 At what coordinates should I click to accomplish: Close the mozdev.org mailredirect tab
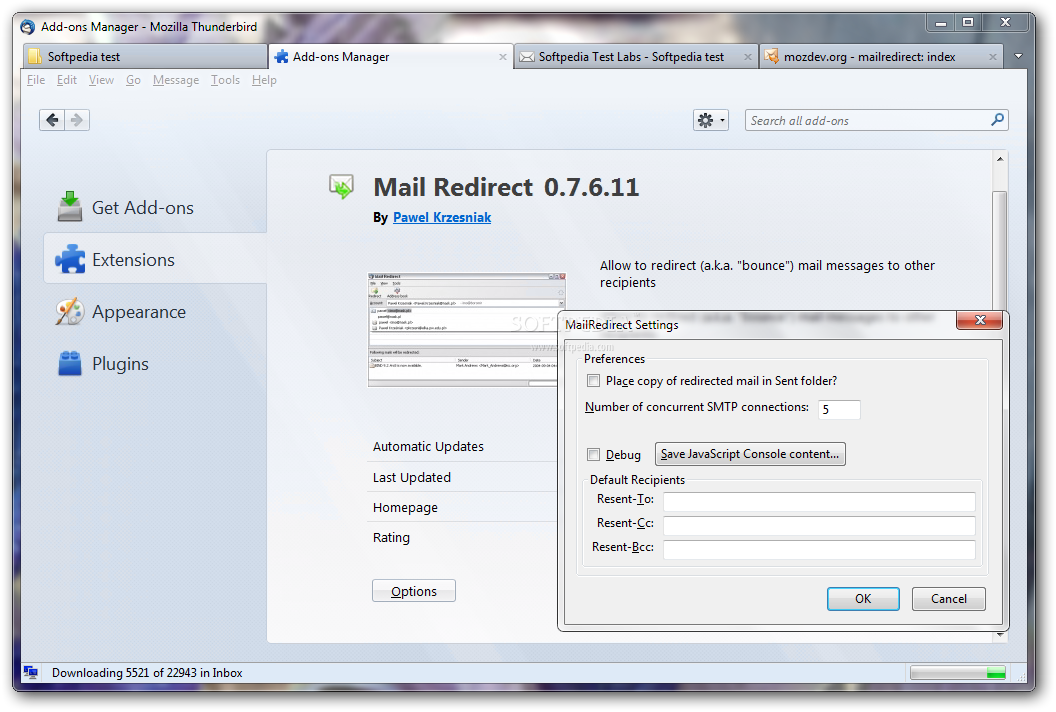(993, 57)
